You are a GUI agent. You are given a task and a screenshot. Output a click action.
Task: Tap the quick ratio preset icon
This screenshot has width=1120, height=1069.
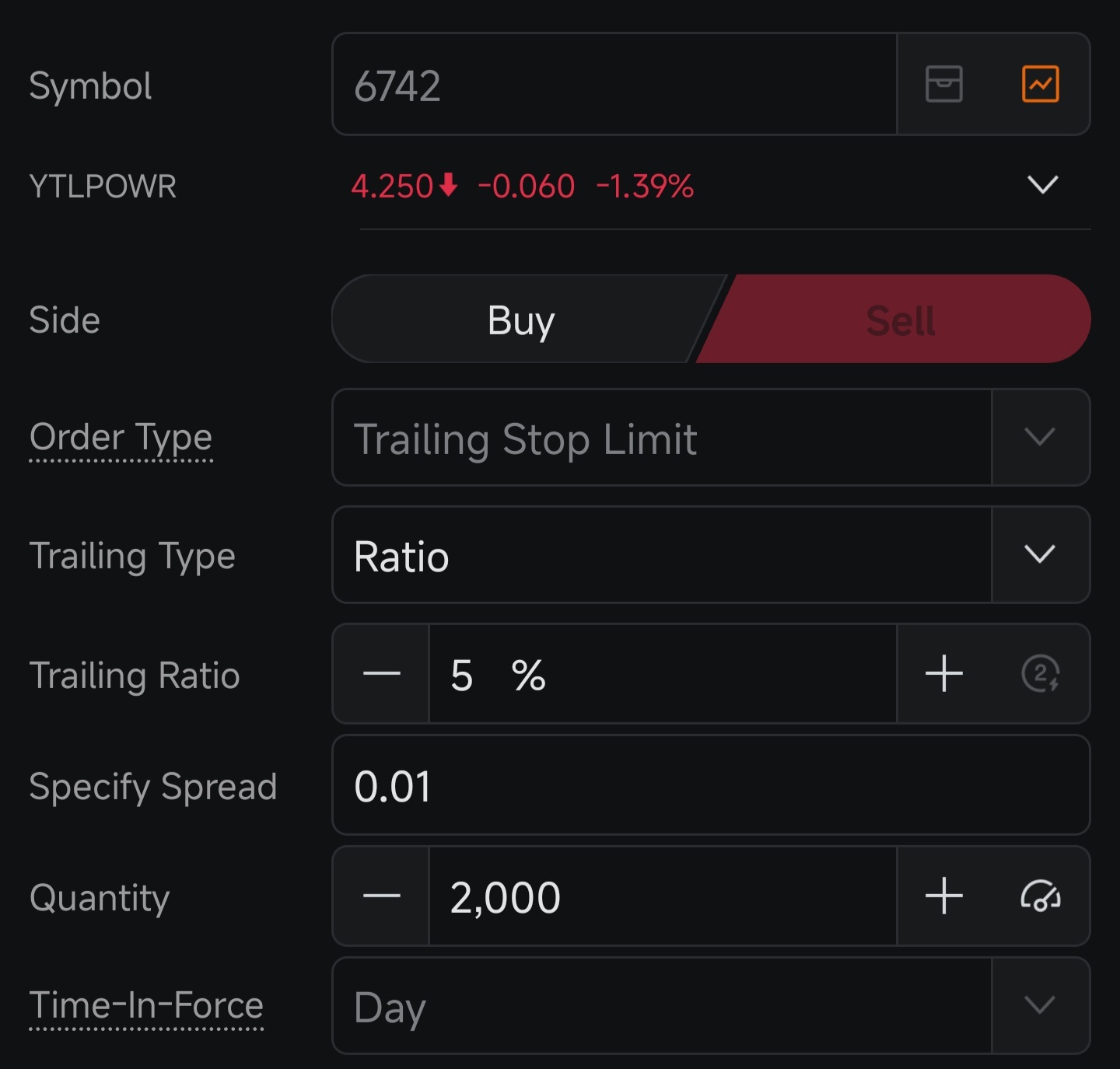pos(1041,674)
